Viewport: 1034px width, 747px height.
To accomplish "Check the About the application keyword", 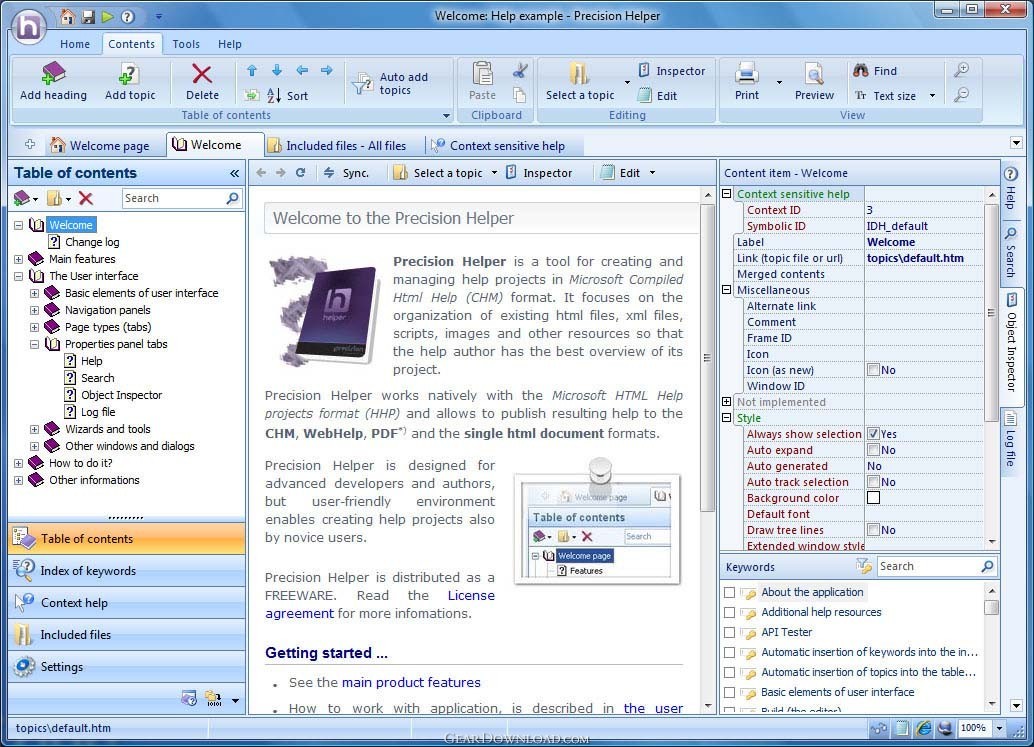I will click(729, 592).
